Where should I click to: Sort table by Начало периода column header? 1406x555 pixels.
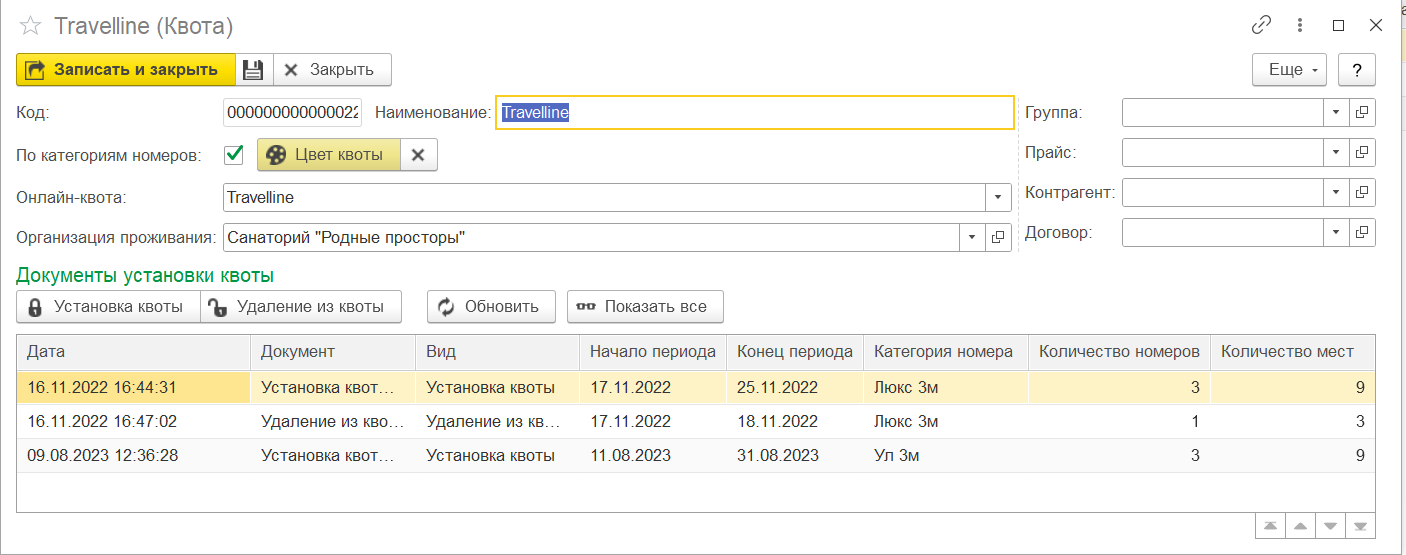pos(652,352)
